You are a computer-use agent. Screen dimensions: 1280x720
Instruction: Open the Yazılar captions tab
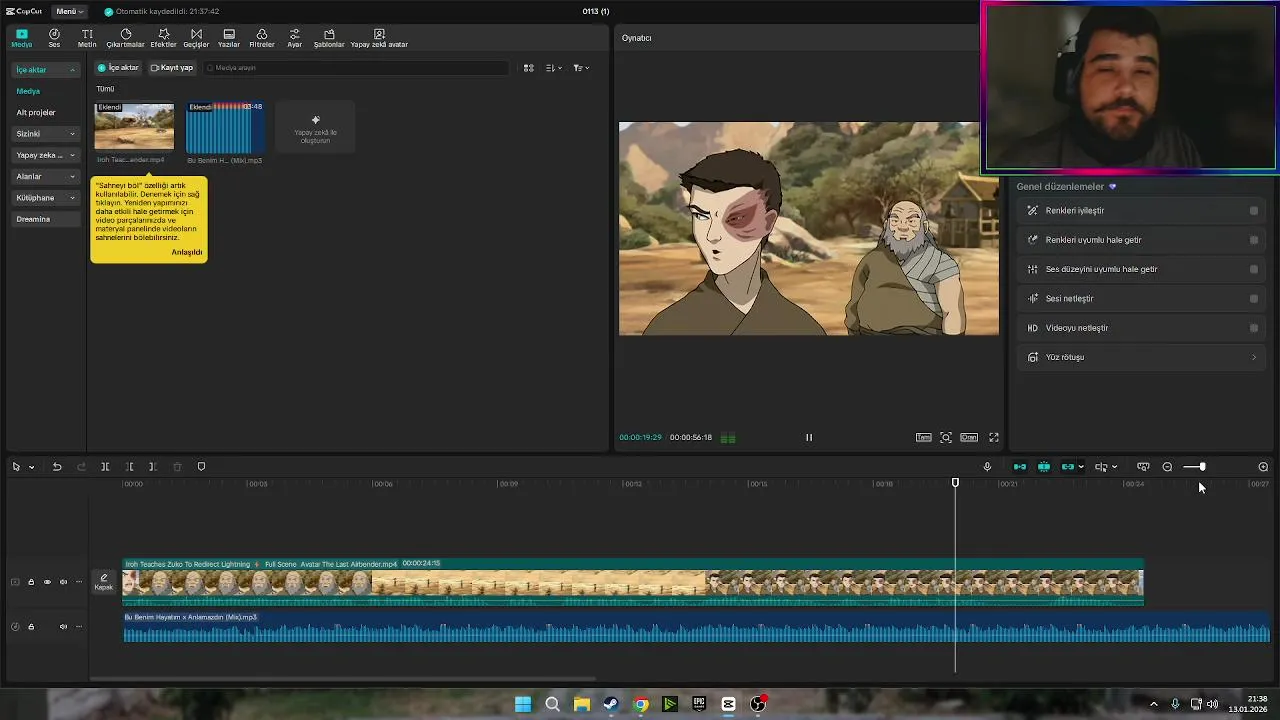coord(229,38)
